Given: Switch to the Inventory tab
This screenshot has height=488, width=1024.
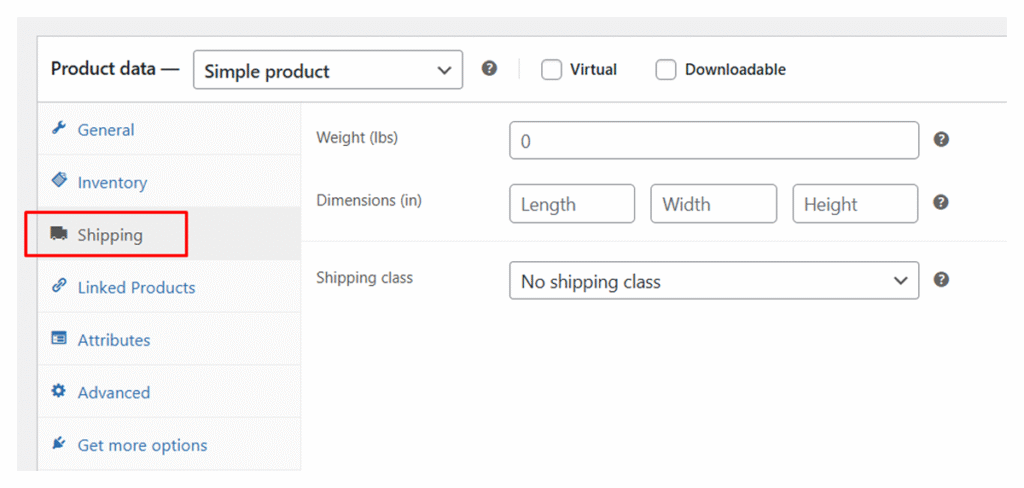Looking at the screenshot, I should (112, 182).
